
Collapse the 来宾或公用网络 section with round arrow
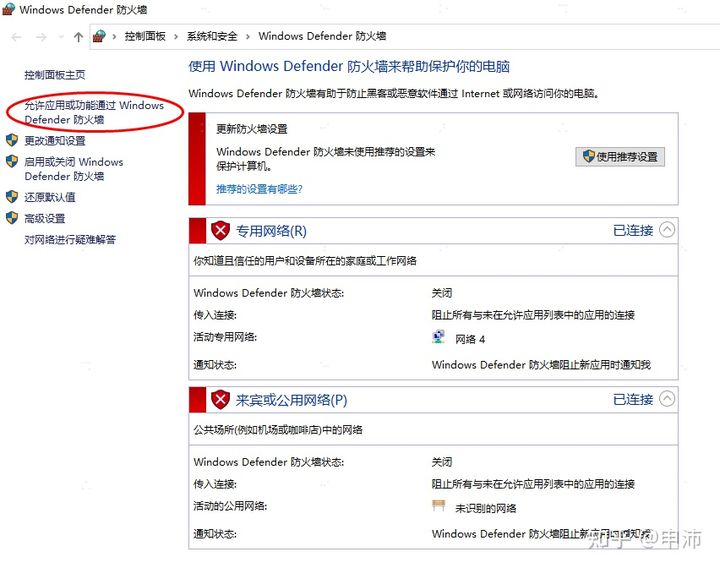click(667, 399)
